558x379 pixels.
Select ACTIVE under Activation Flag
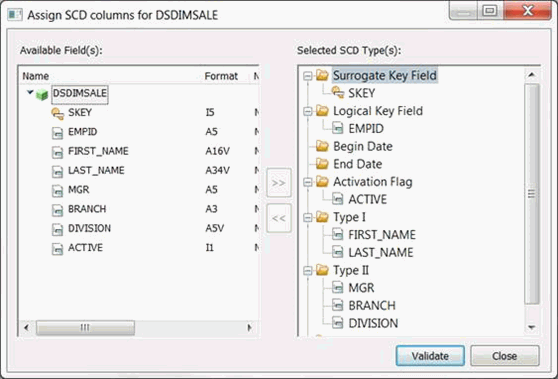point(368,199)
